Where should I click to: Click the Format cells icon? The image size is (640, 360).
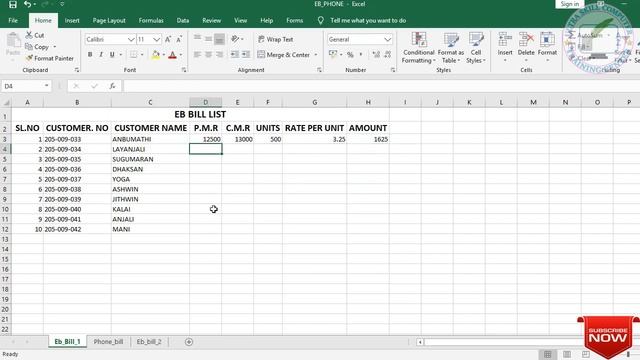pyautogui.click(x=547, y=40)
